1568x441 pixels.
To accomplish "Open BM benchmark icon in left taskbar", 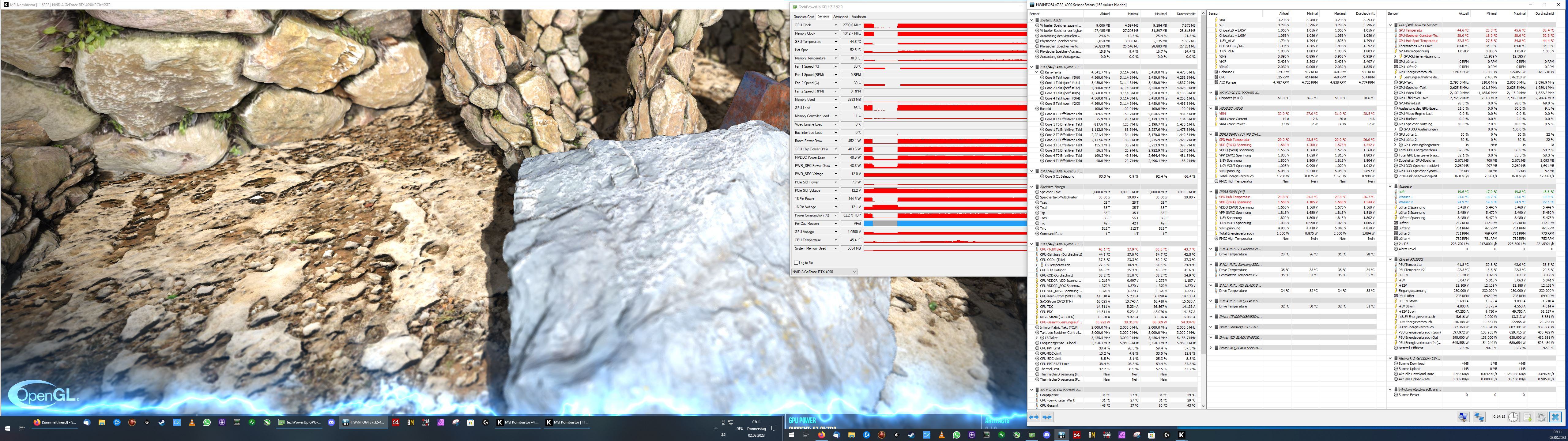I will click(x=410, y=422).
